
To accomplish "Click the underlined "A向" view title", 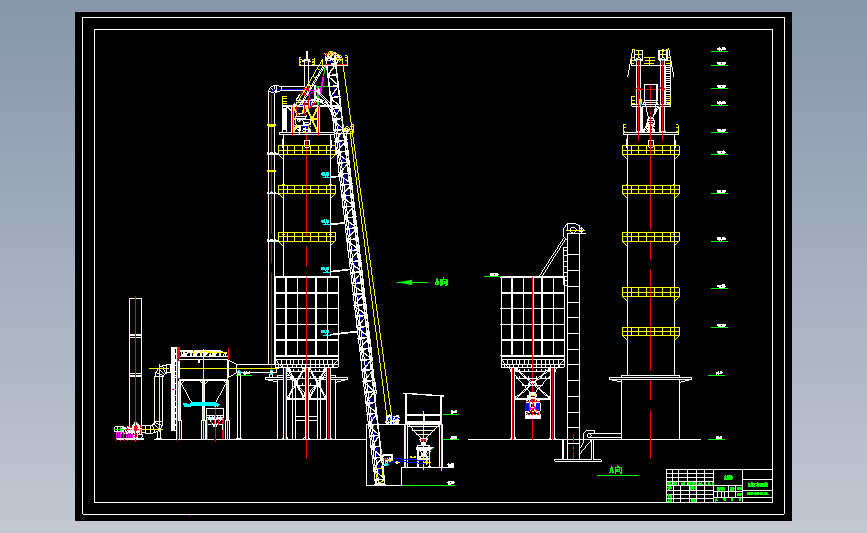I will point(616,470).
